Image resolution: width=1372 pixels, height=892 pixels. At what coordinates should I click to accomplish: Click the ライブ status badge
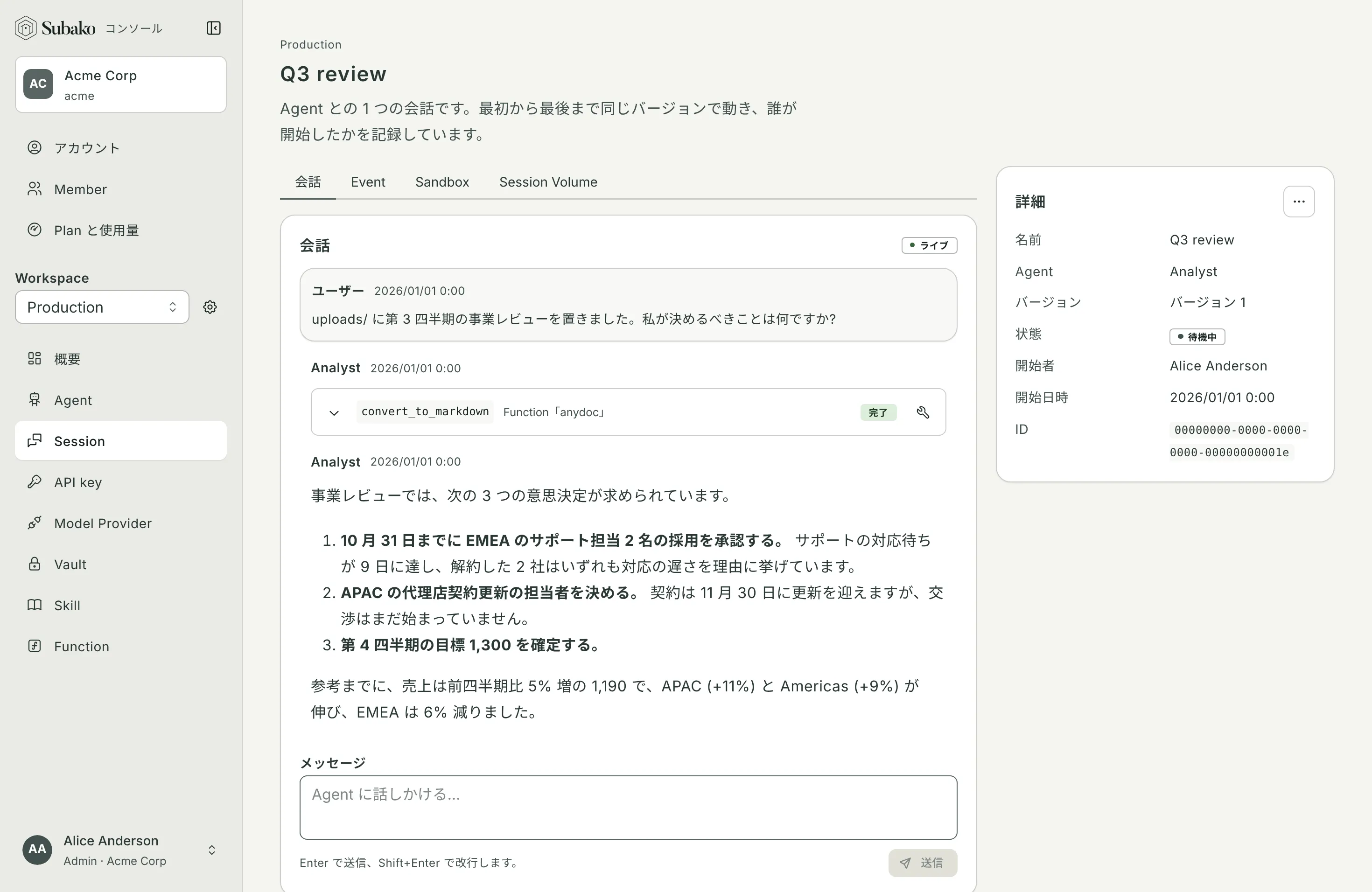coord(929,245)
